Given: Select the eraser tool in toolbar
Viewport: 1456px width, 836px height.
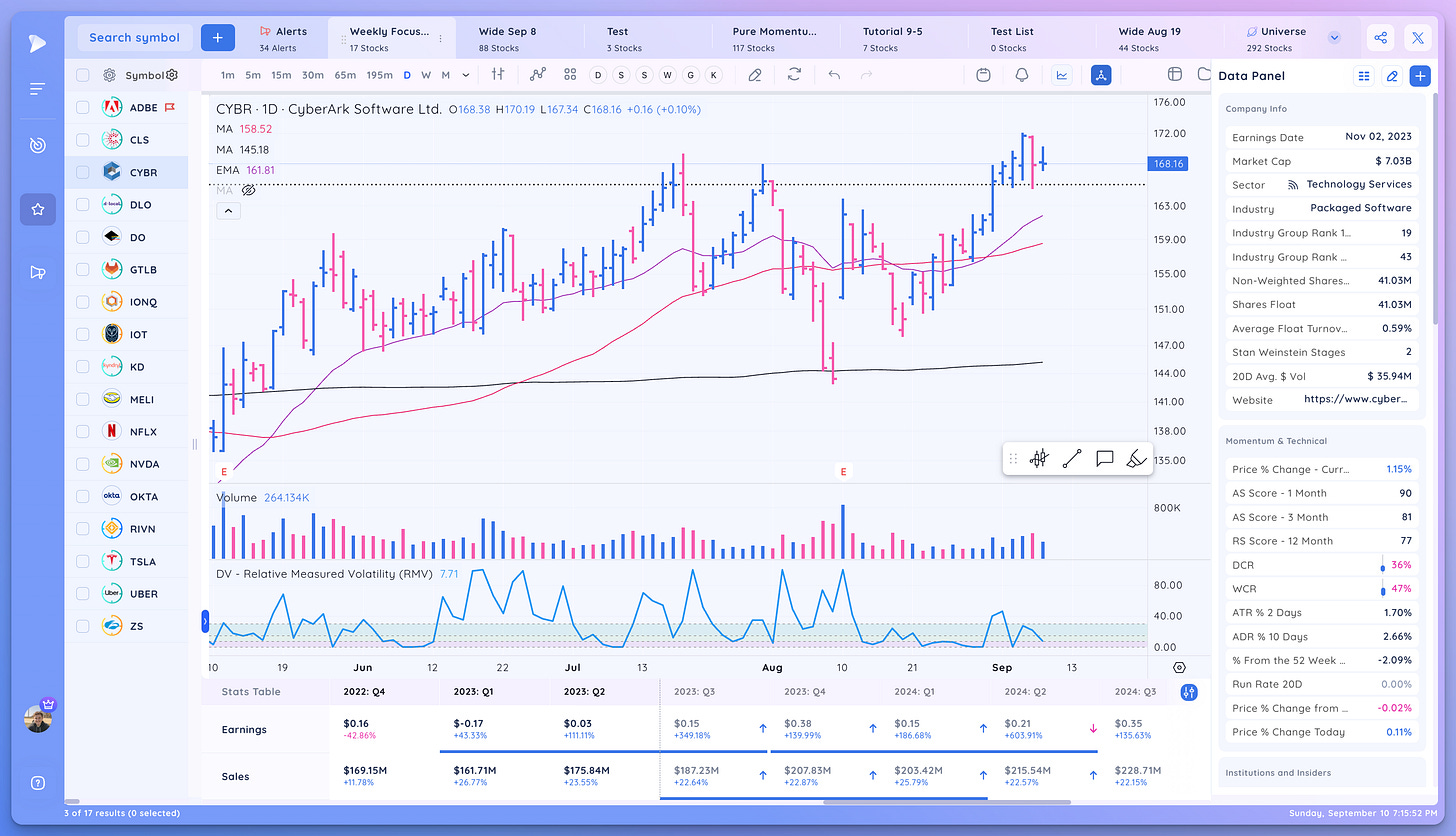Looking at the screenshot, I should coord(755,74).
